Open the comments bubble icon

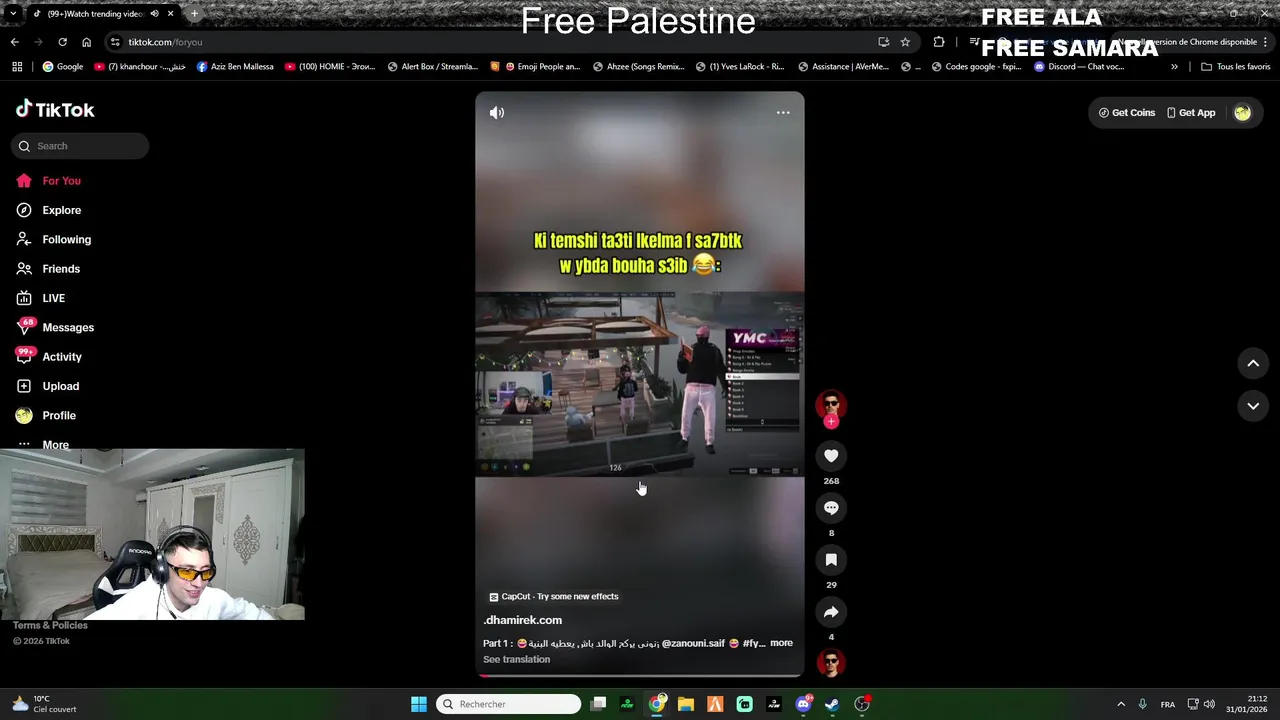pyautogui.click(x=831, y=508)
